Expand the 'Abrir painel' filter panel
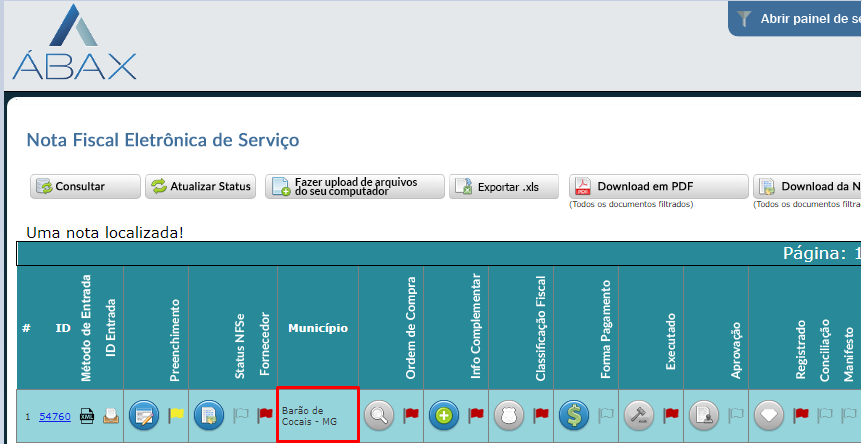862x444 pixels. 795,18
